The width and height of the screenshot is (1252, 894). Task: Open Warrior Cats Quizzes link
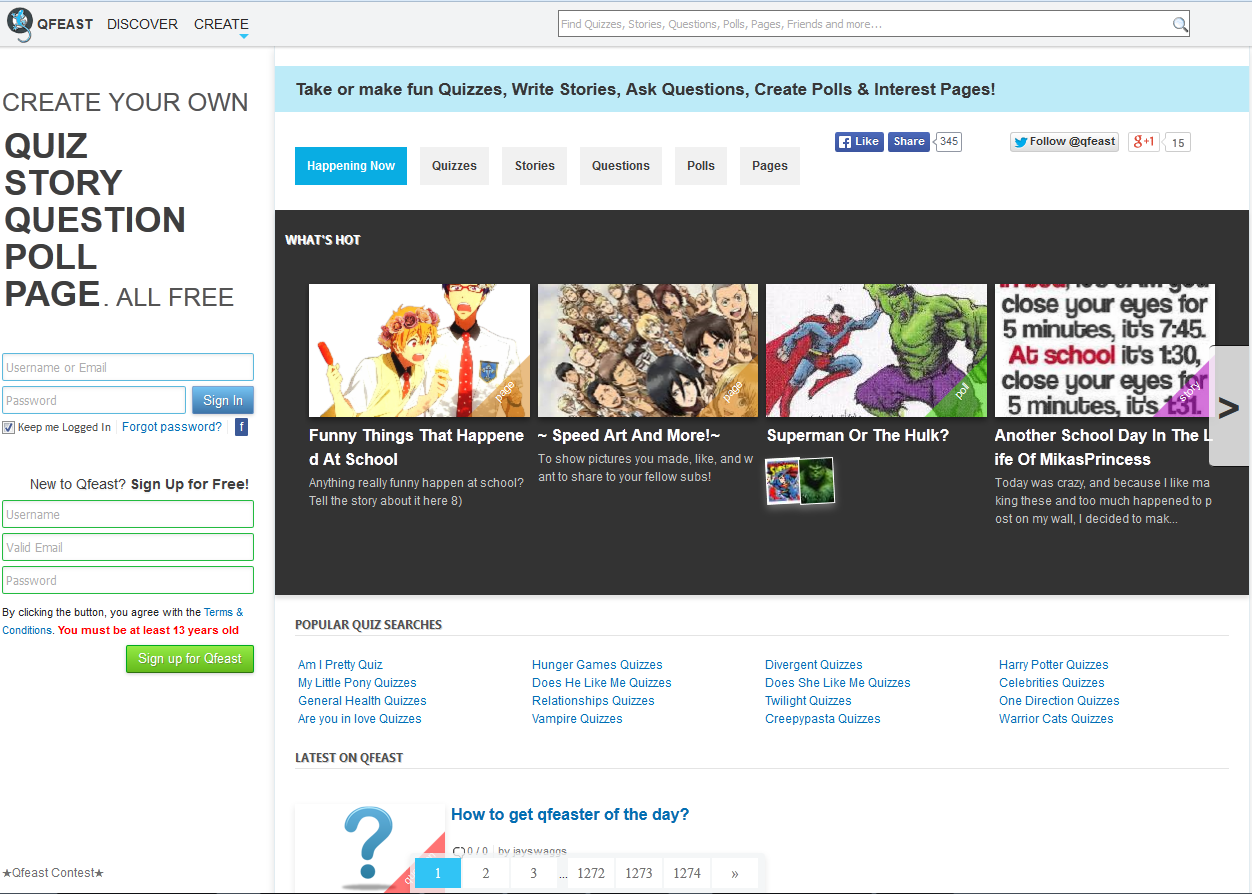coord(1056,719)
